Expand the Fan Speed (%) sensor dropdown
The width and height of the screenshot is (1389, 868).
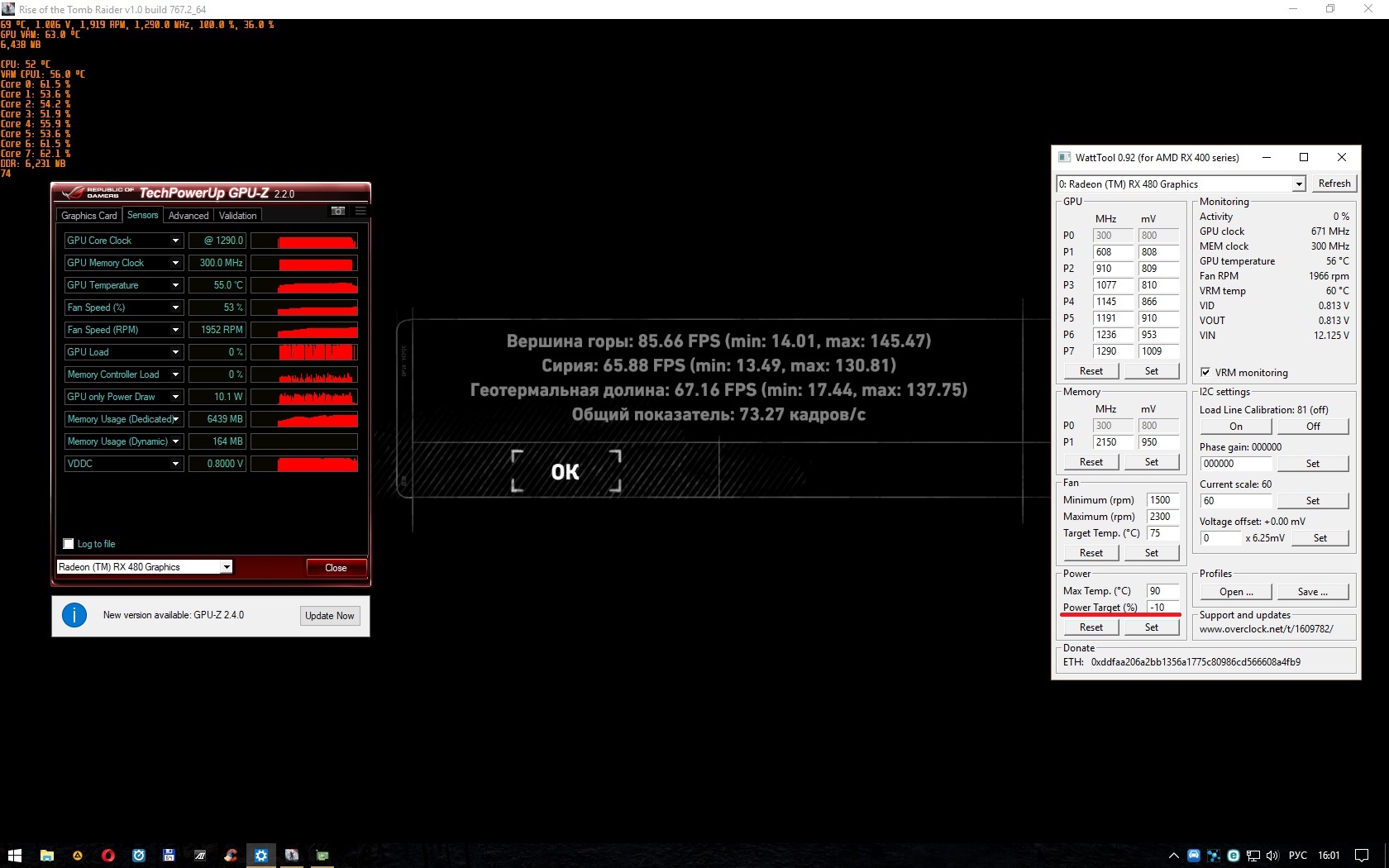(175, 308)
